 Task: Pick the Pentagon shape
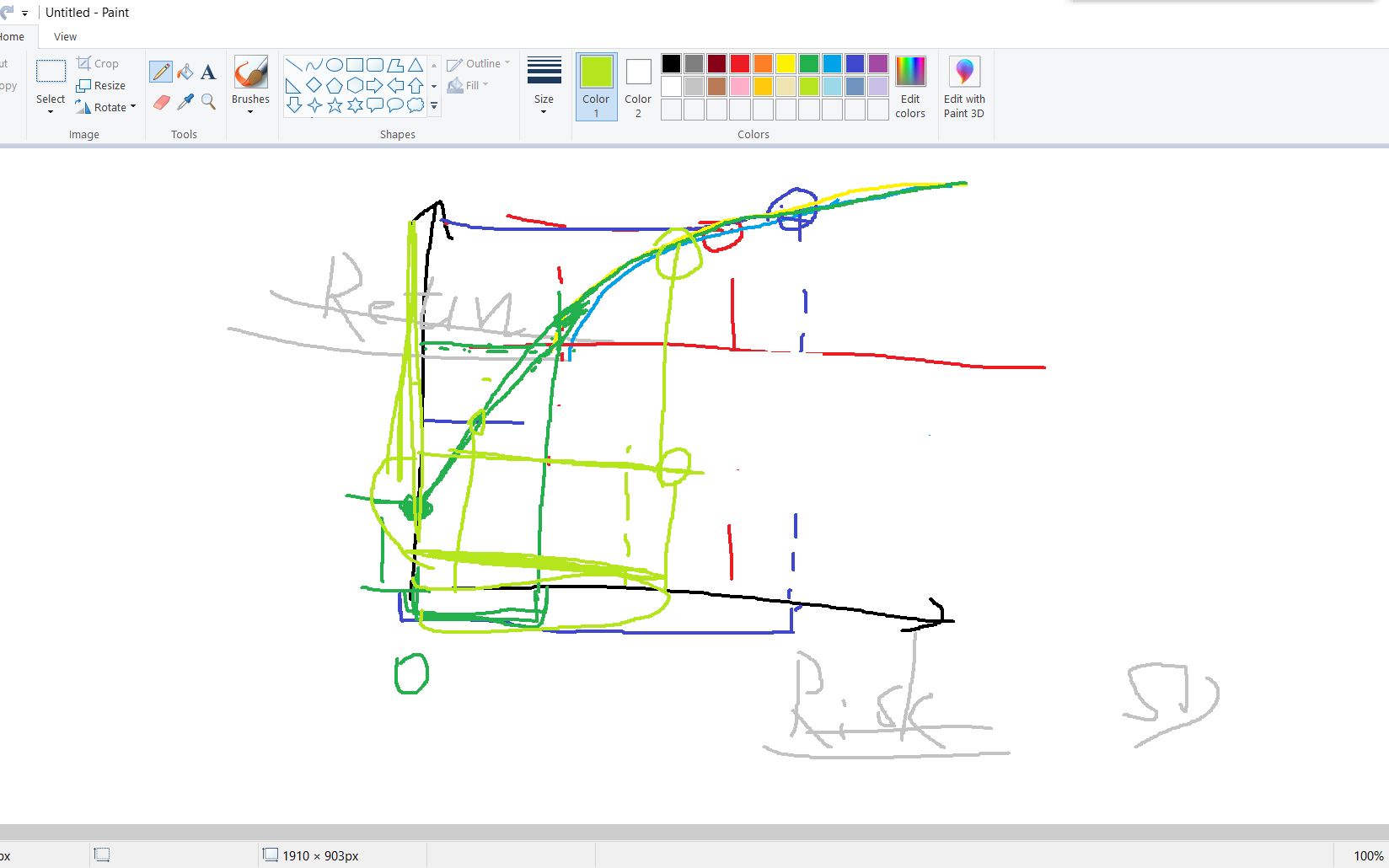335,85
